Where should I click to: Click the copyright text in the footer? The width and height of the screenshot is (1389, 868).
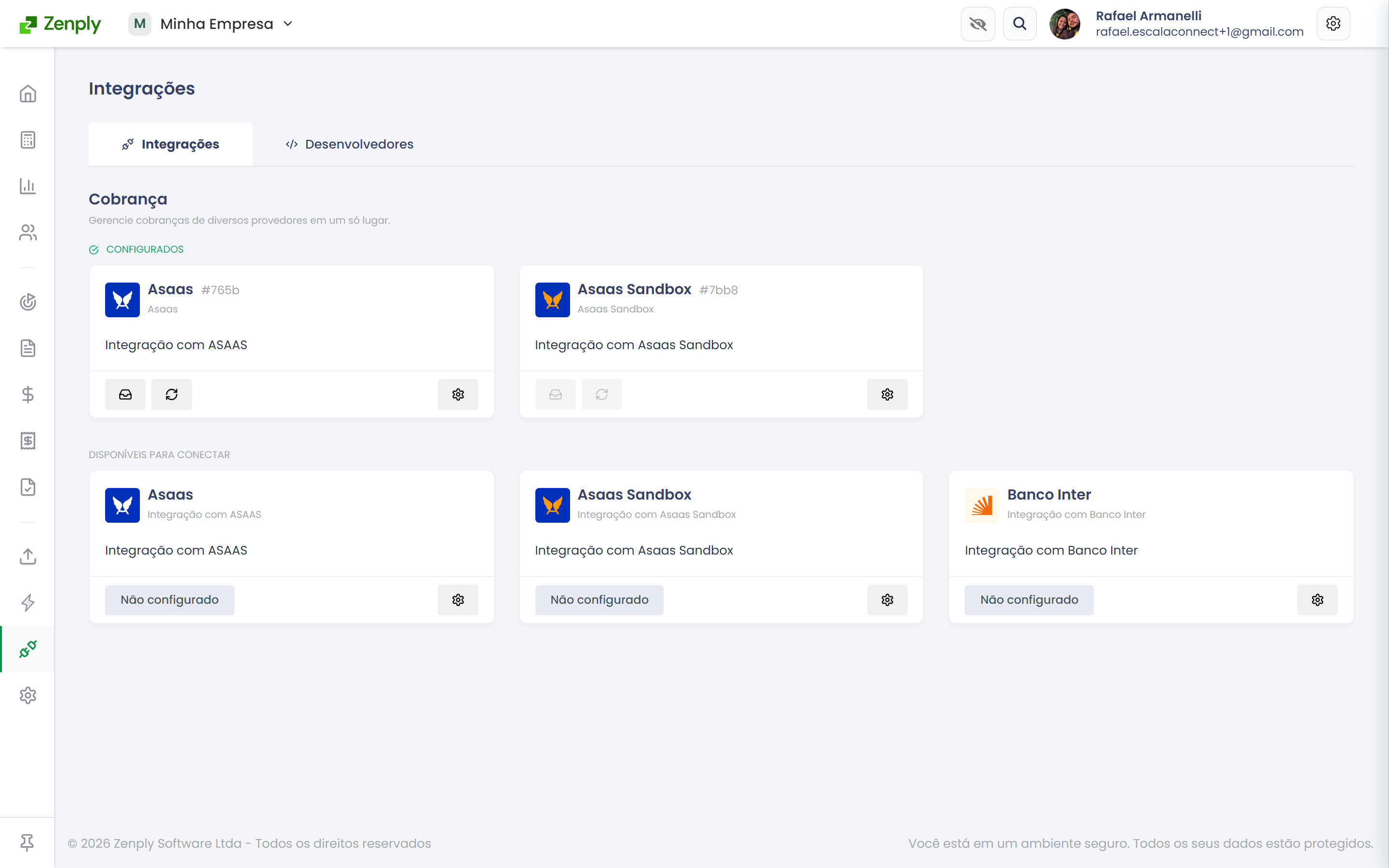pos(249,843)
